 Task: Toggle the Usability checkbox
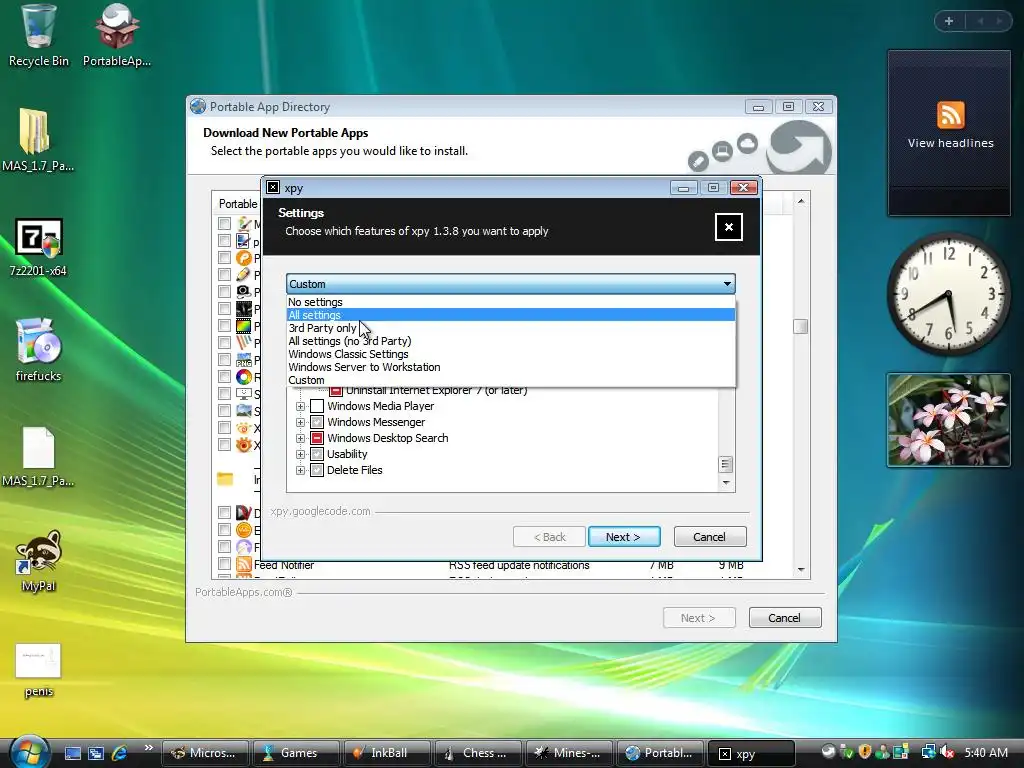tap(317, 455)
